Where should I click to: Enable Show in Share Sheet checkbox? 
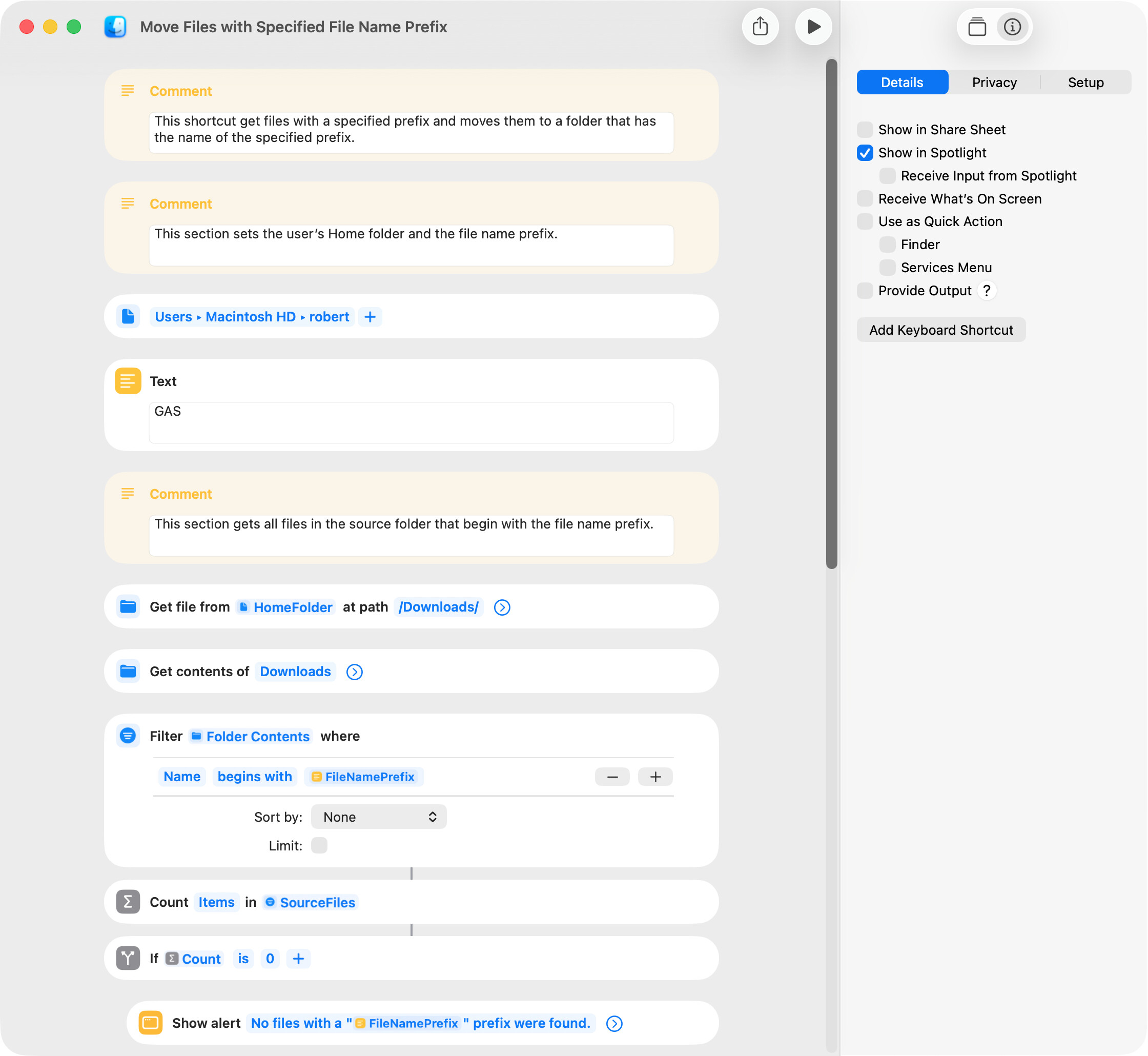tap(865, 130)
